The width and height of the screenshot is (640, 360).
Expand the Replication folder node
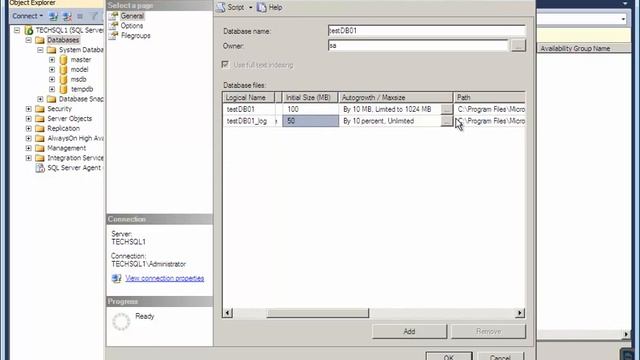(x=29, y=128)
